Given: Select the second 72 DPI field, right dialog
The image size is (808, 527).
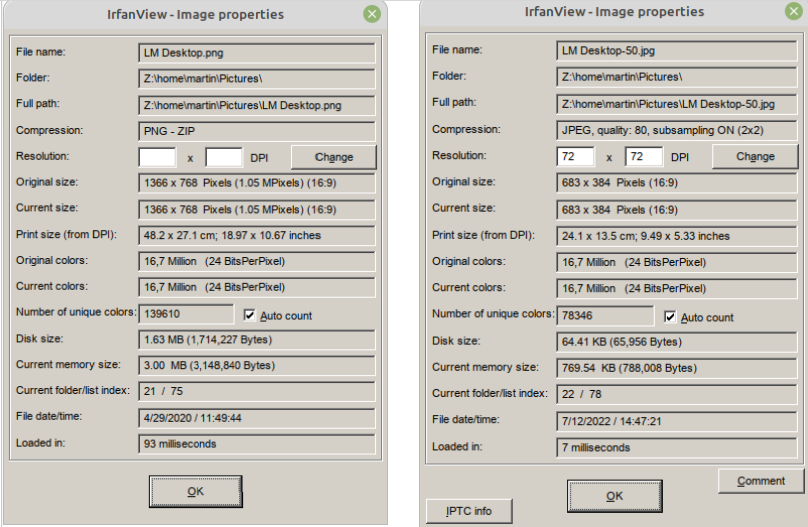Looking at the screenshot, I should pos(644,156).
